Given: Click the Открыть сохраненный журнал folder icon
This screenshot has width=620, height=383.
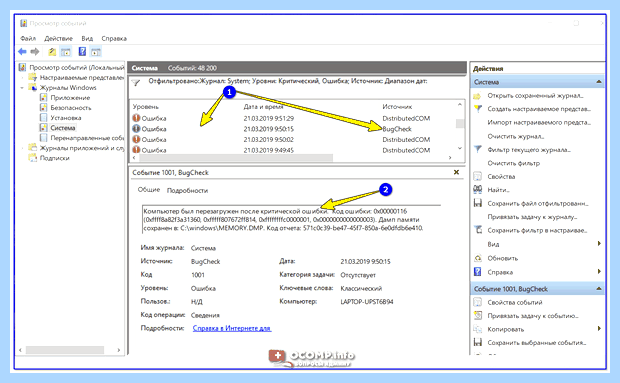Looking at the screenshot, I should (478, 96).
